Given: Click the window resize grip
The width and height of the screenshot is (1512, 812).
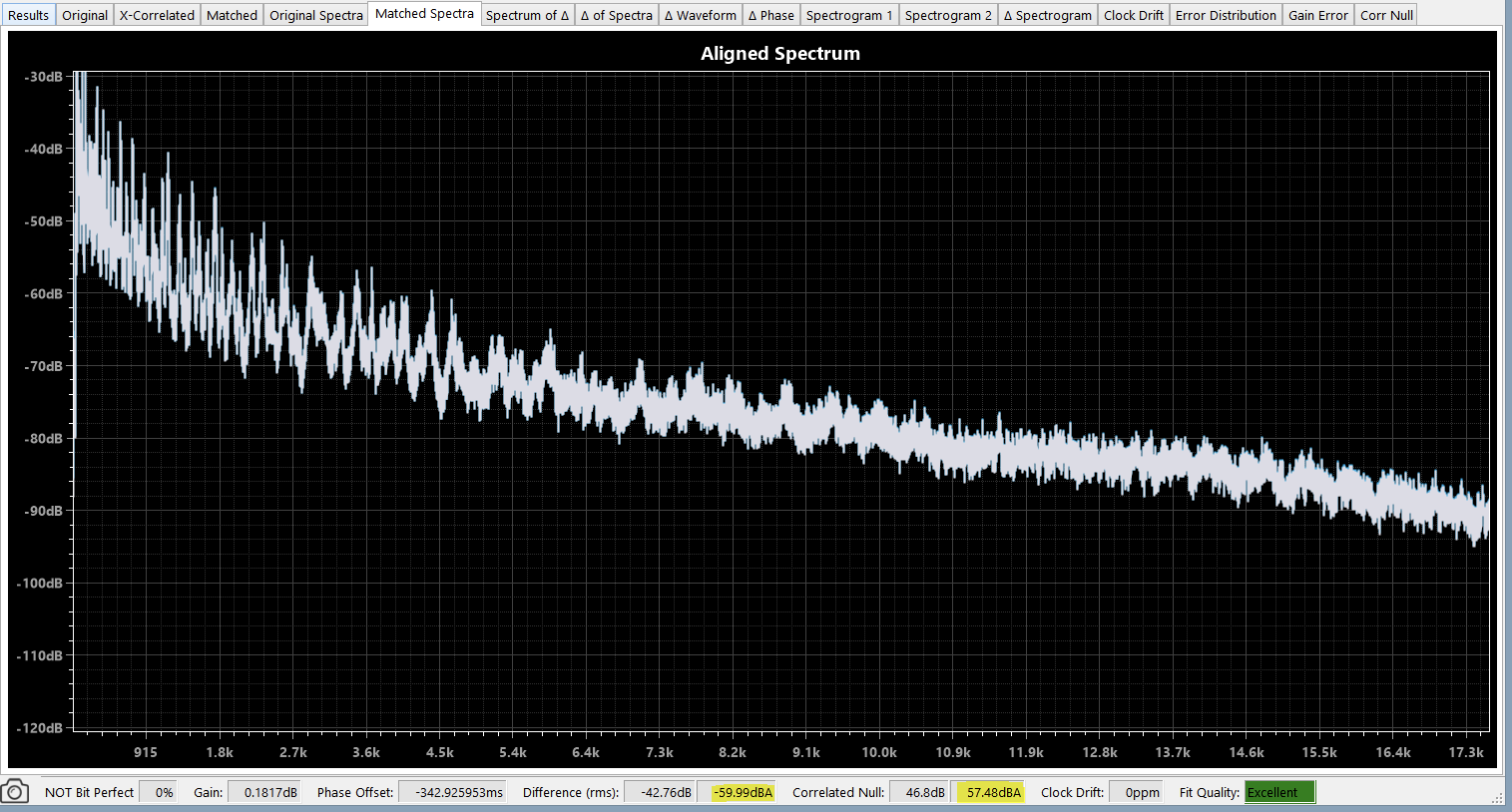Looking at the screenshot, I should (1498, 797).
